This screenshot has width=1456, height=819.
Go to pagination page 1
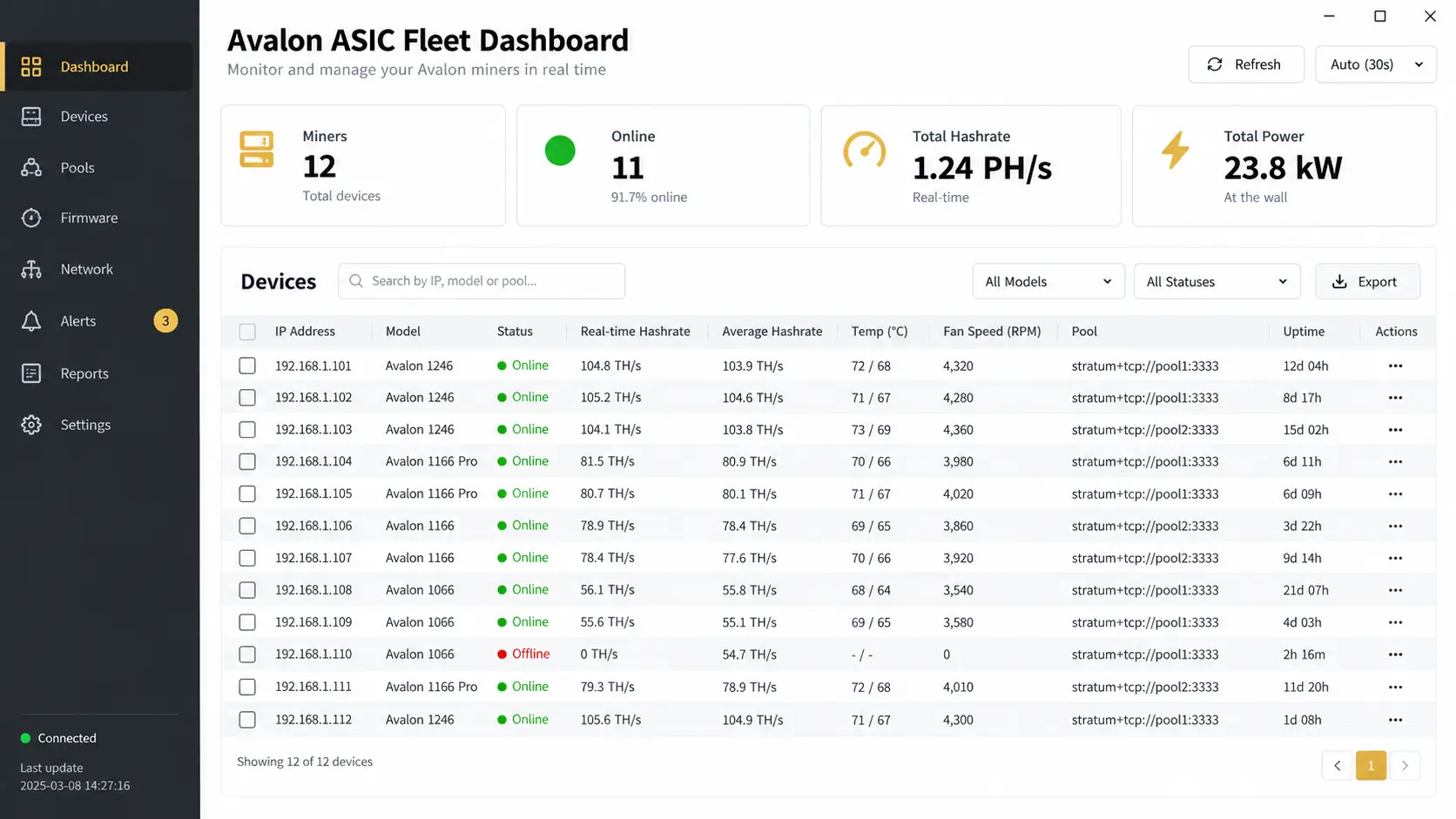(1371, 765)
